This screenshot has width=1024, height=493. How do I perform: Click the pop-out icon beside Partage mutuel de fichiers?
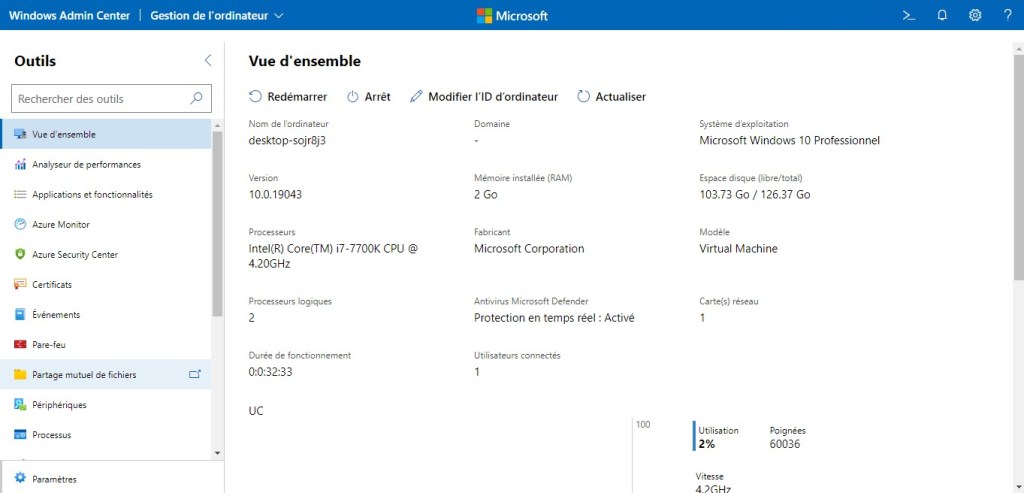click(195, 375)
